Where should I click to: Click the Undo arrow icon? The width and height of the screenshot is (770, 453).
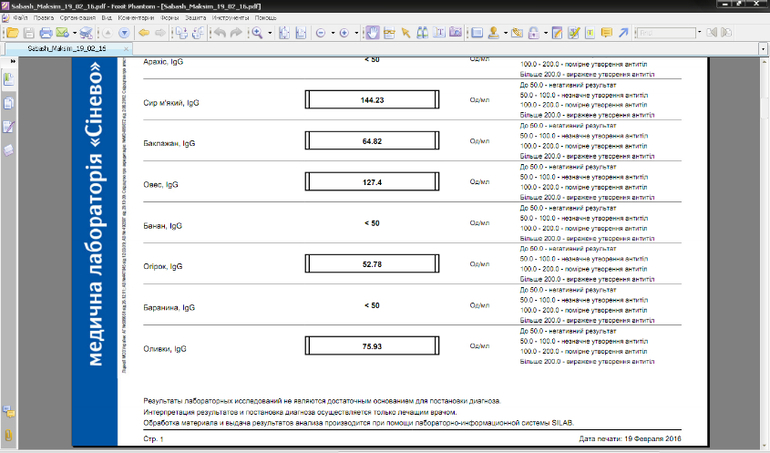tap(217, 33)
